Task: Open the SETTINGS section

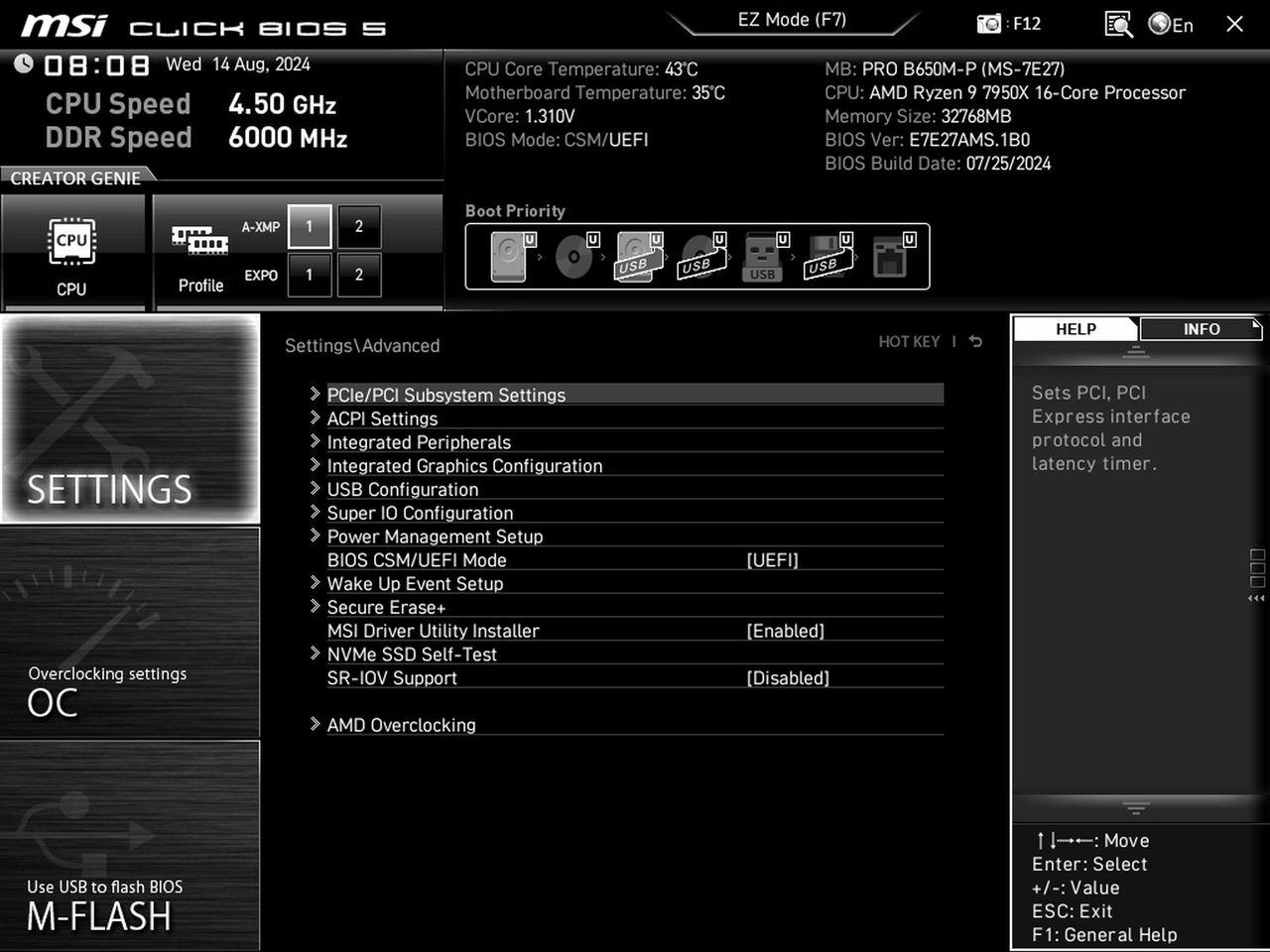Action: pos(130,418)
